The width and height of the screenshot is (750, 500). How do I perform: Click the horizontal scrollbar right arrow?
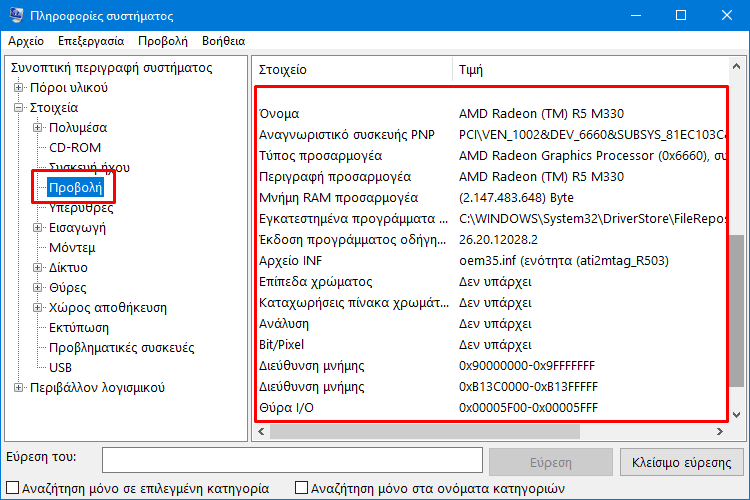point(720,432)
